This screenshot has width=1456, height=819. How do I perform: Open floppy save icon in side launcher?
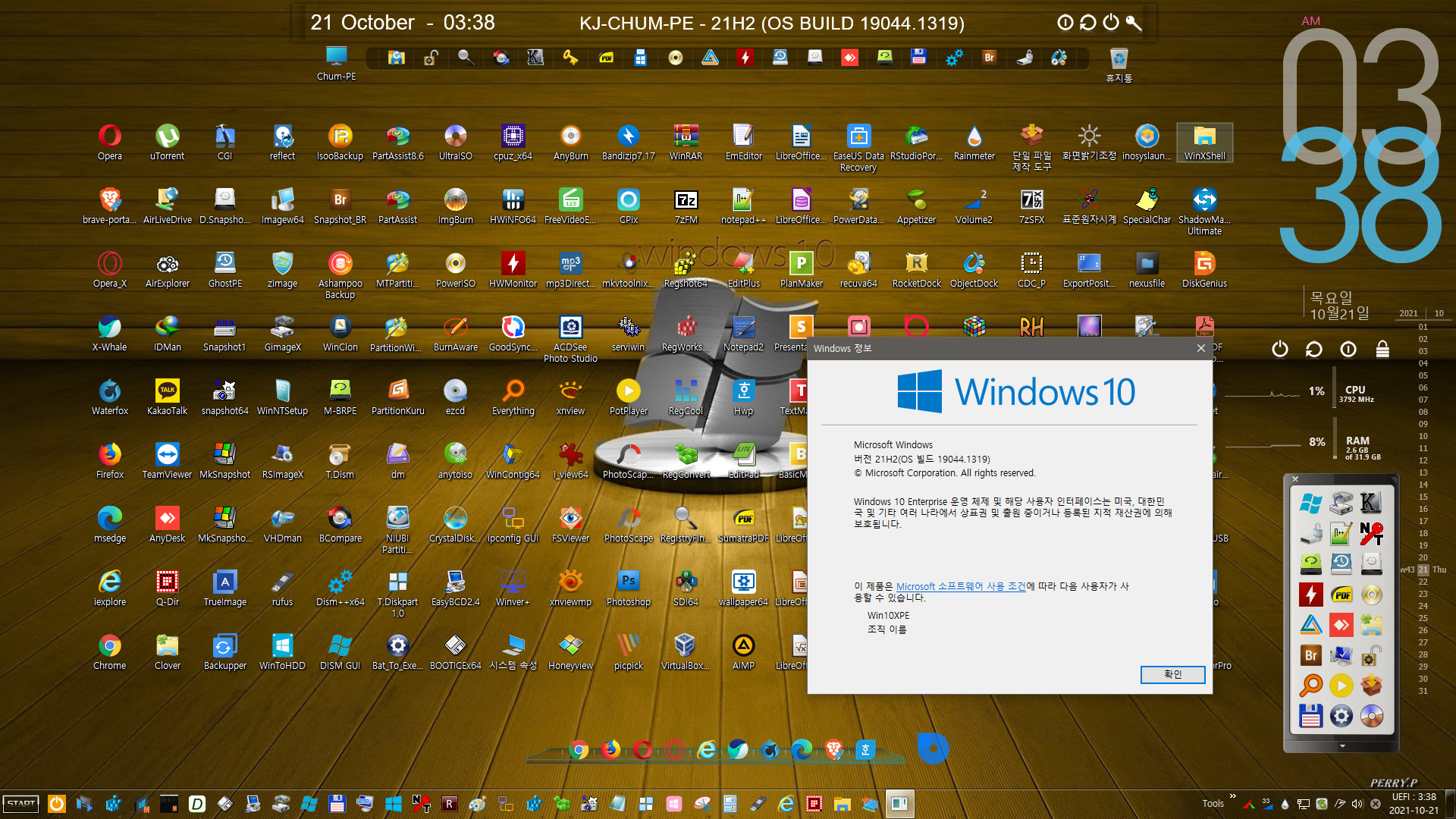tap(1310, 716)
